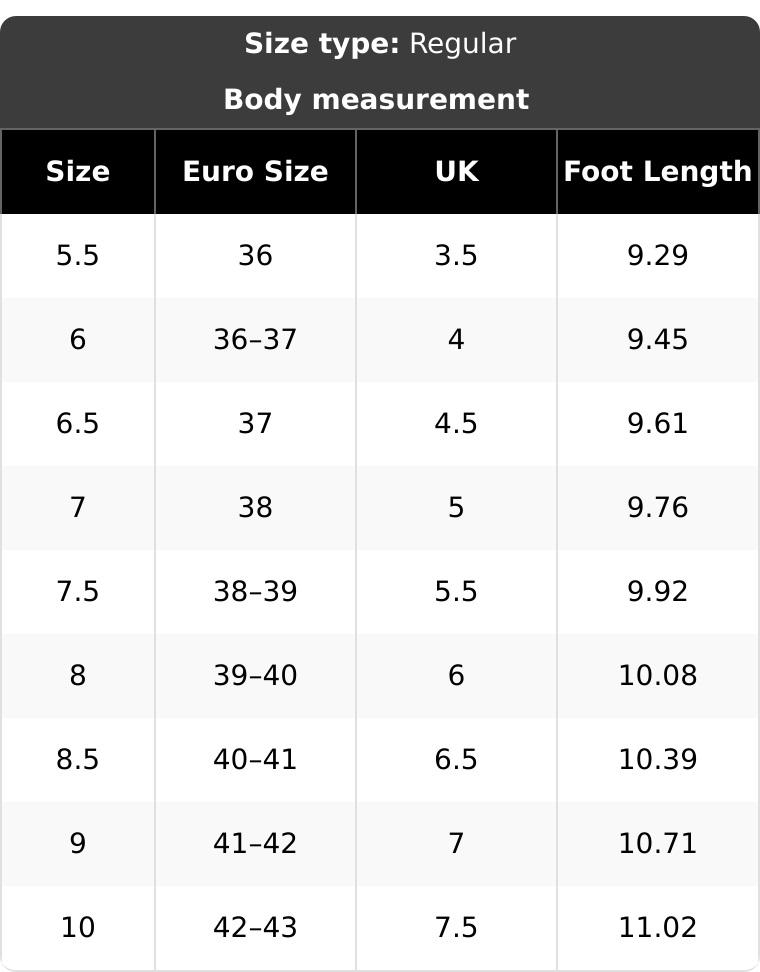
Task: Click the Euro size 38 cell
Action: click(x=255, y=507)
